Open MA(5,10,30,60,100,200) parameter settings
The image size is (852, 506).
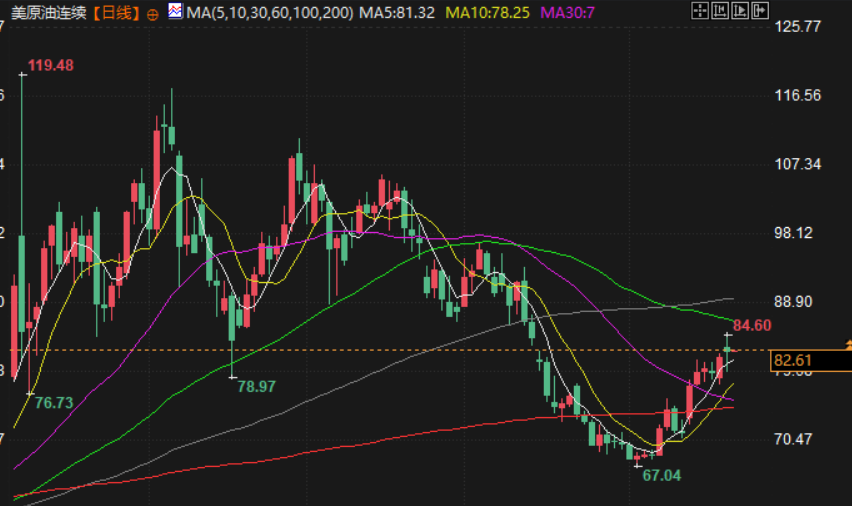[270, 12]
